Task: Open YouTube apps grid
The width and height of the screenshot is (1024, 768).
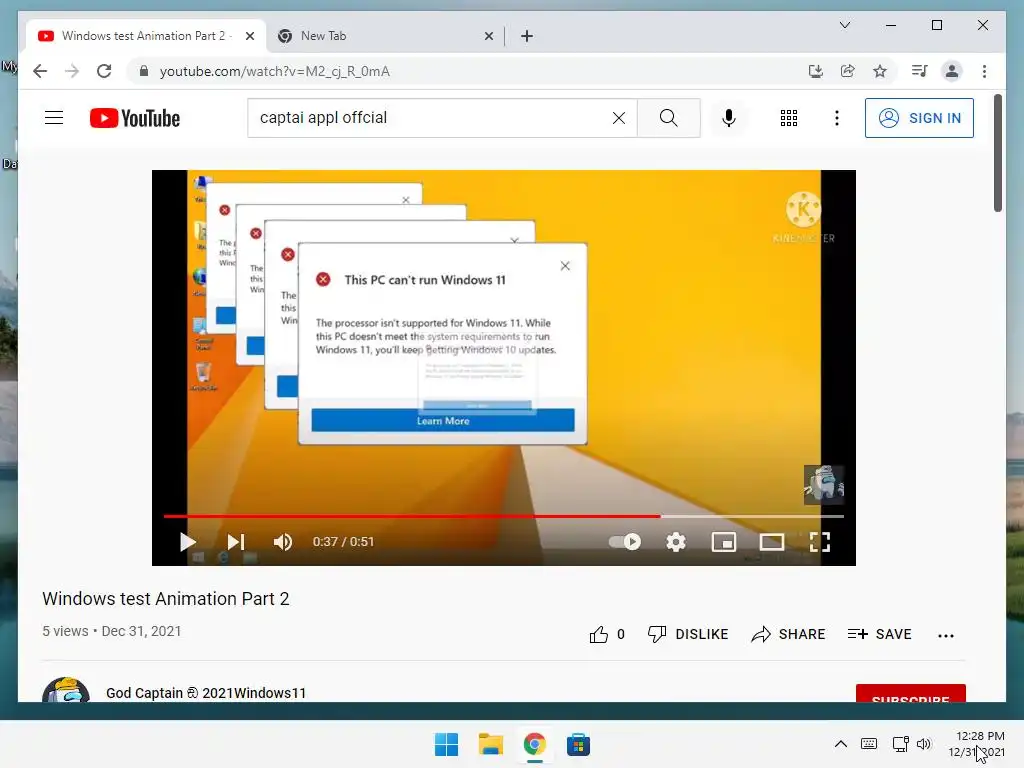Action: tap(789, 118)
